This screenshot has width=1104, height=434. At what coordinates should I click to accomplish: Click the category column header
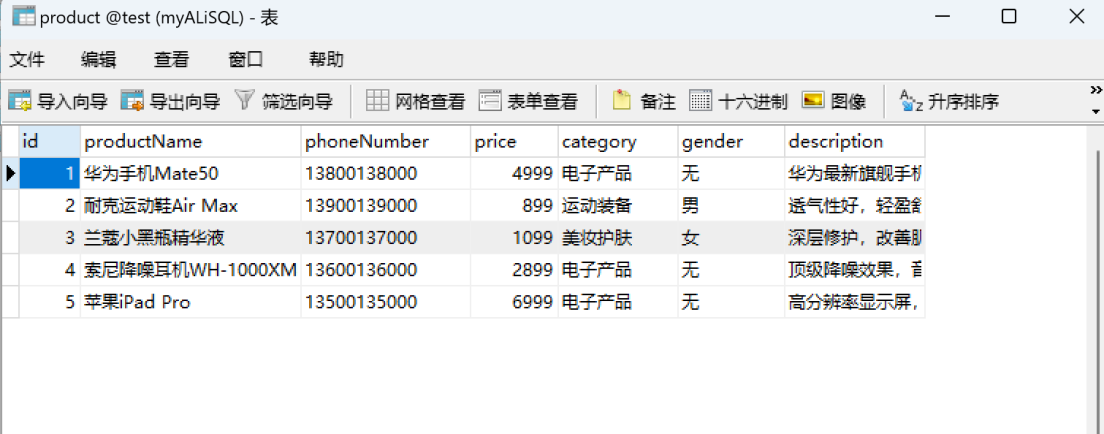(618, 142)
